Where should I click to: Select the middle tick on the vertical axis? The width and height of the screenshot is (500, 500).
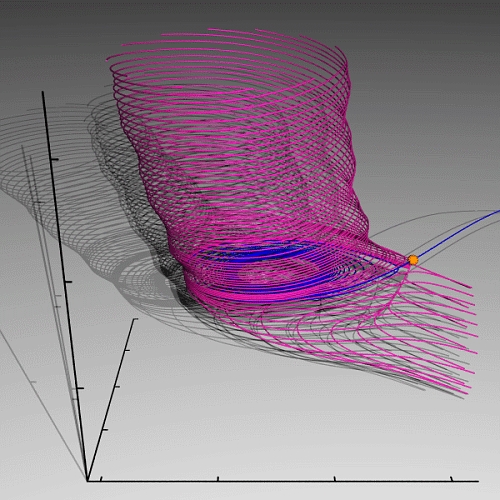pos(68,282)
